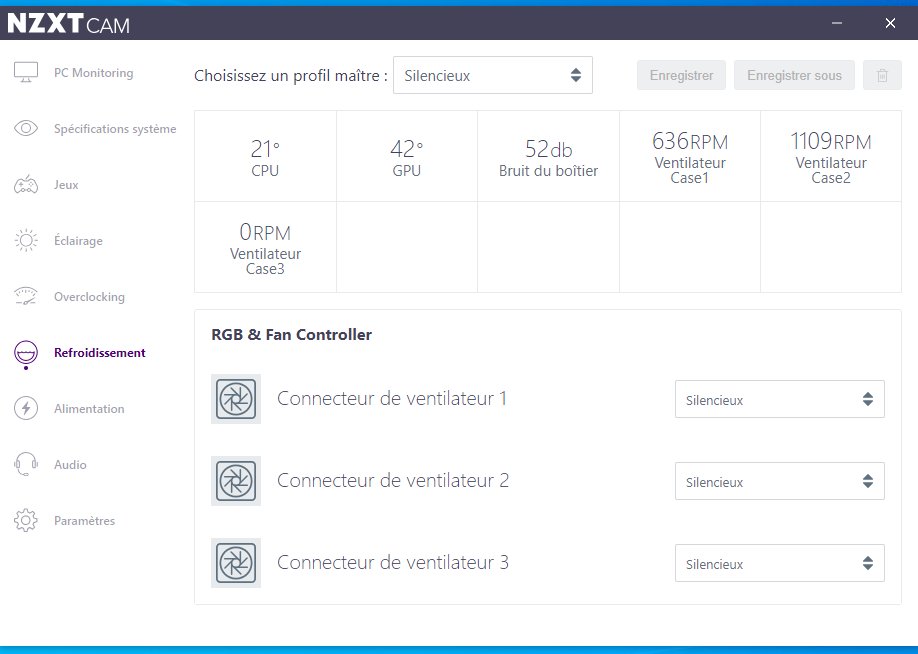The width and height of the screenshot is (918, 654).
Task: Click the Alimentation lightning bolt icon
Action: coord(26,409)
